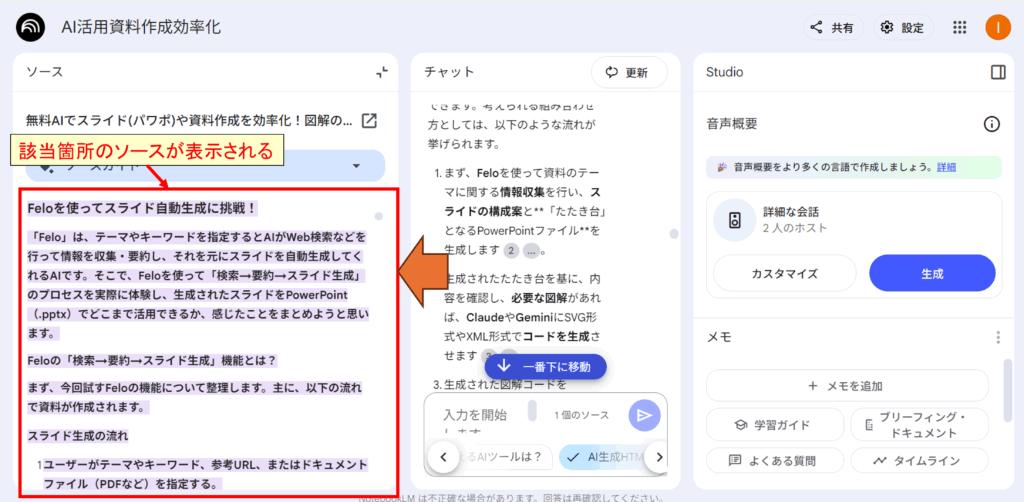This screenshot has width=1024, height=502.
Task: Click the speaker icon for 詳細な会話
Action: click(x=735, y=220)
